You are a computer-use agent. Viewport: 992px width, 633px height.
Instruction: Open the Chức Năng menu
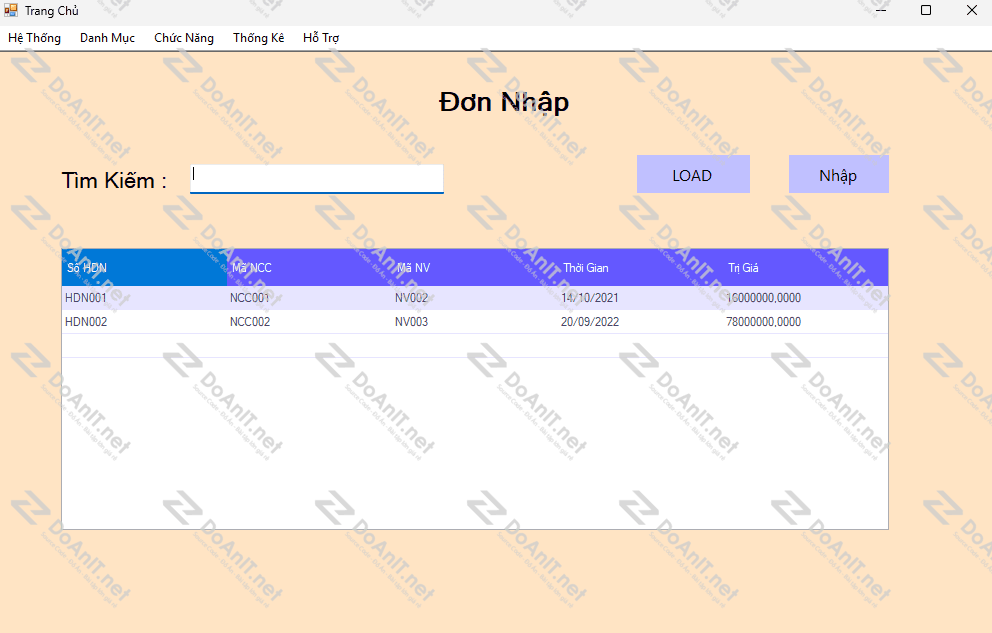click(x=183, y=38)
